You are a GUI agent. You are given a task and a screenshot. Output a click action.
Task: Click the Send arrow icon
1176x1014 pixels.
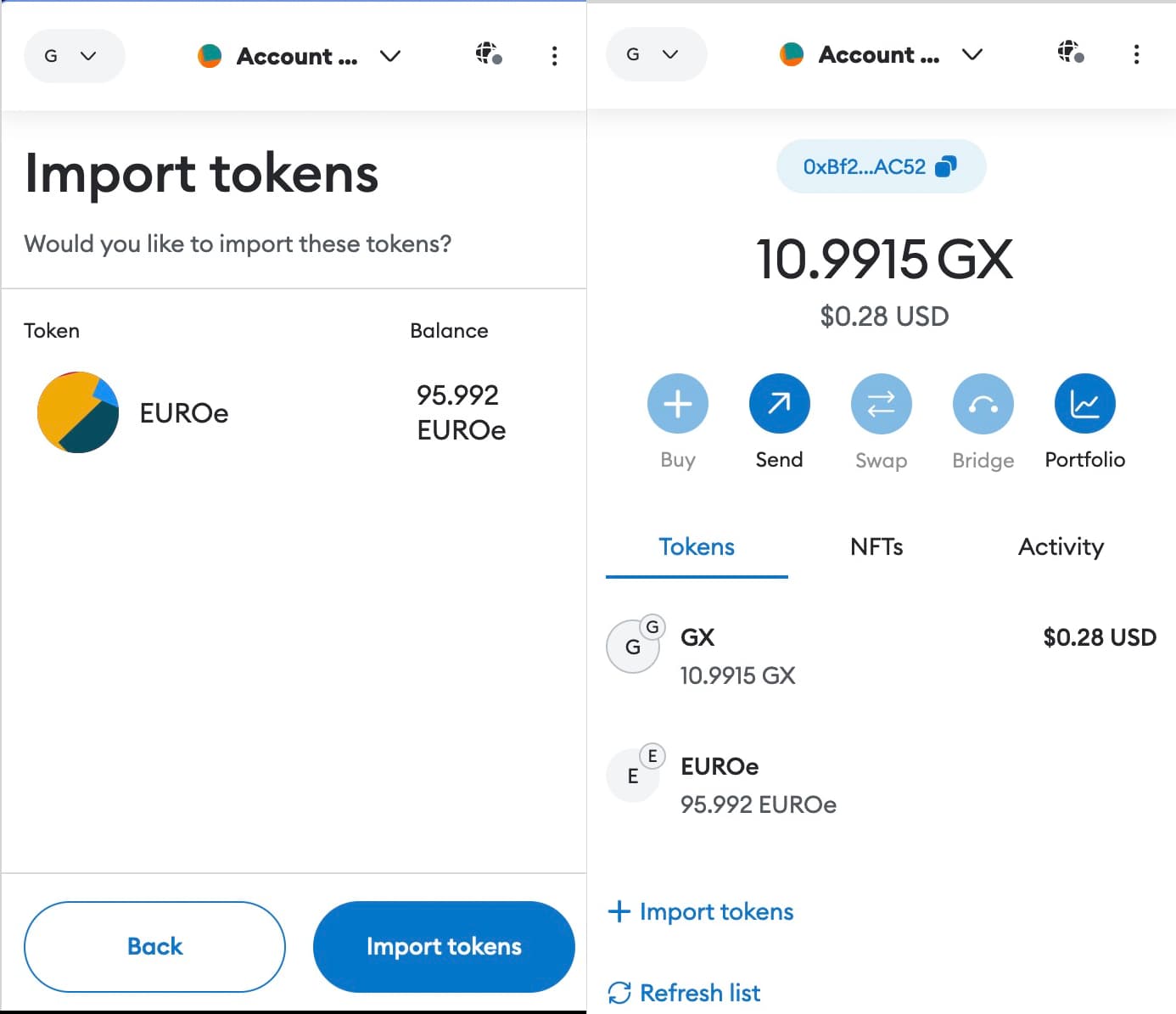780,404
